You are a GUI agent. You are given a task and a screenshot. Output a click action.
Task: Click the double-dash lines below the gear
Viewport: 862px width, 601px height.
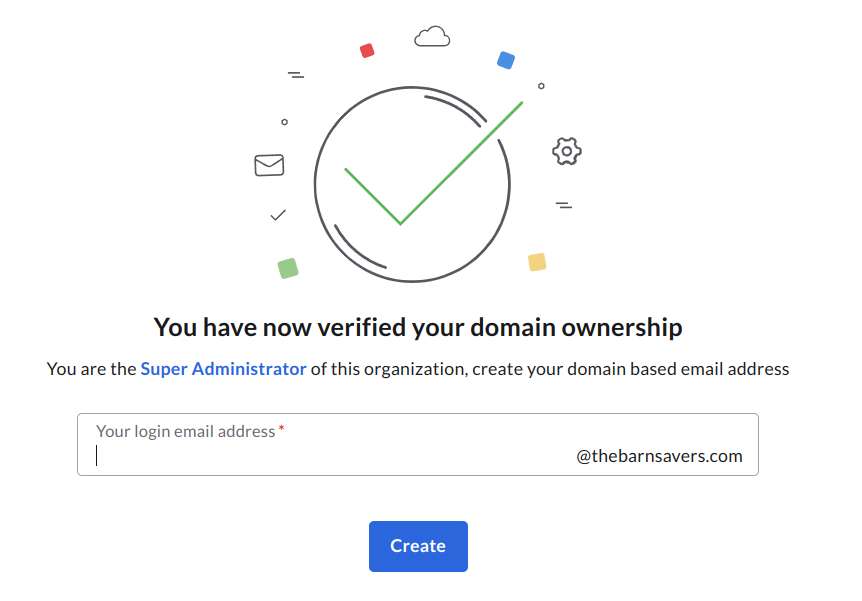[x=564, y=206]
